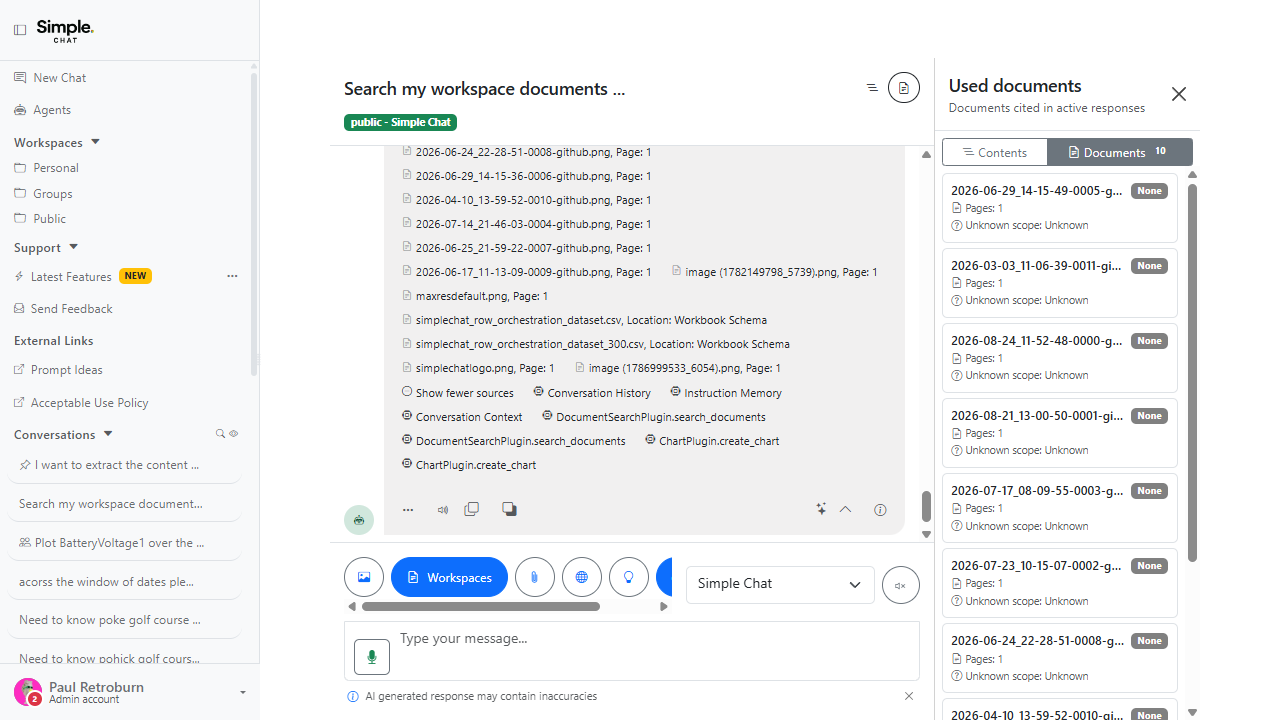The height and width of the screenshot is (720, 1280).
Task: Read the response aloud with speaker icon
Action: pos(442,510)
